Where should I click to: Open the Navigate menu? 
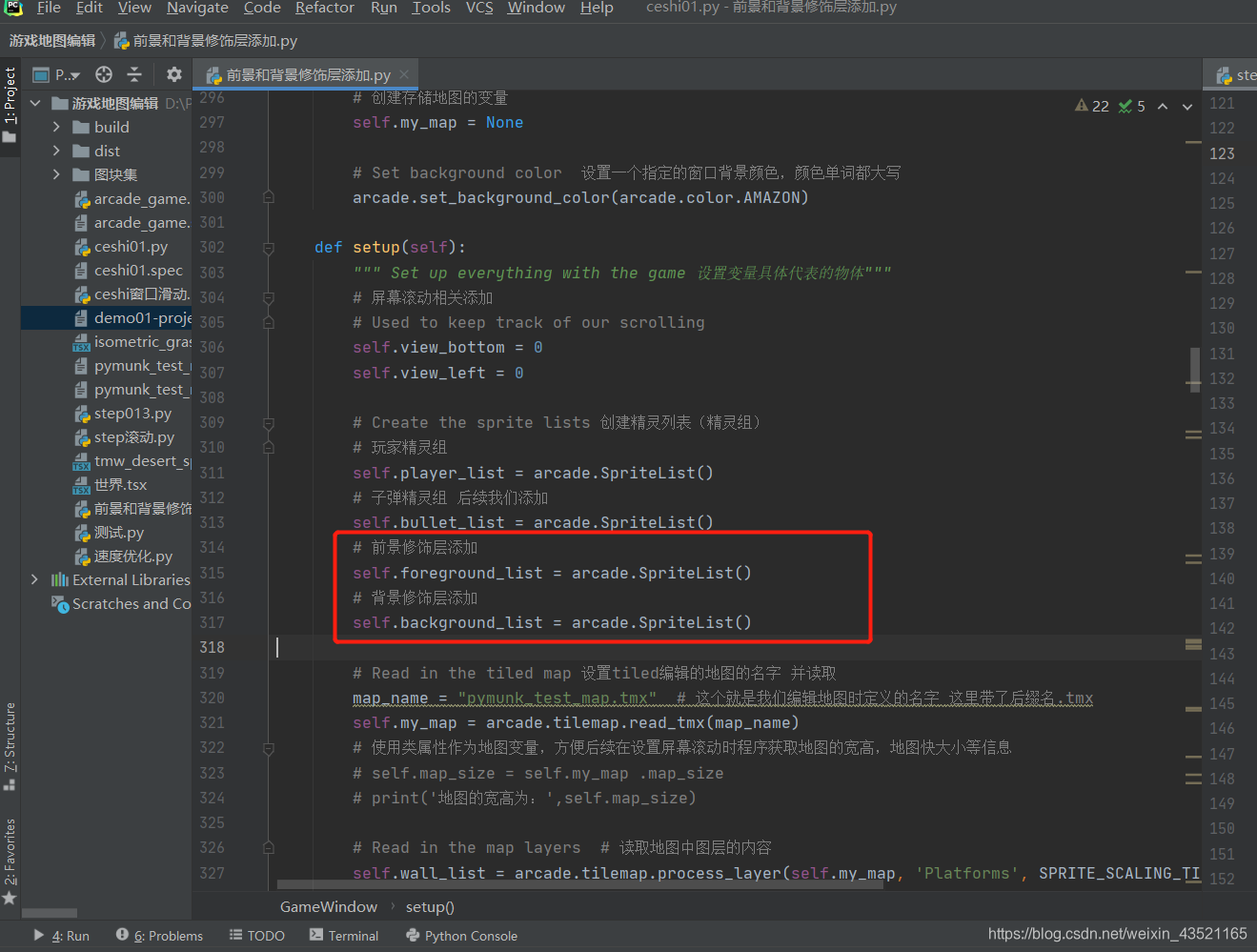coord(197,8)
